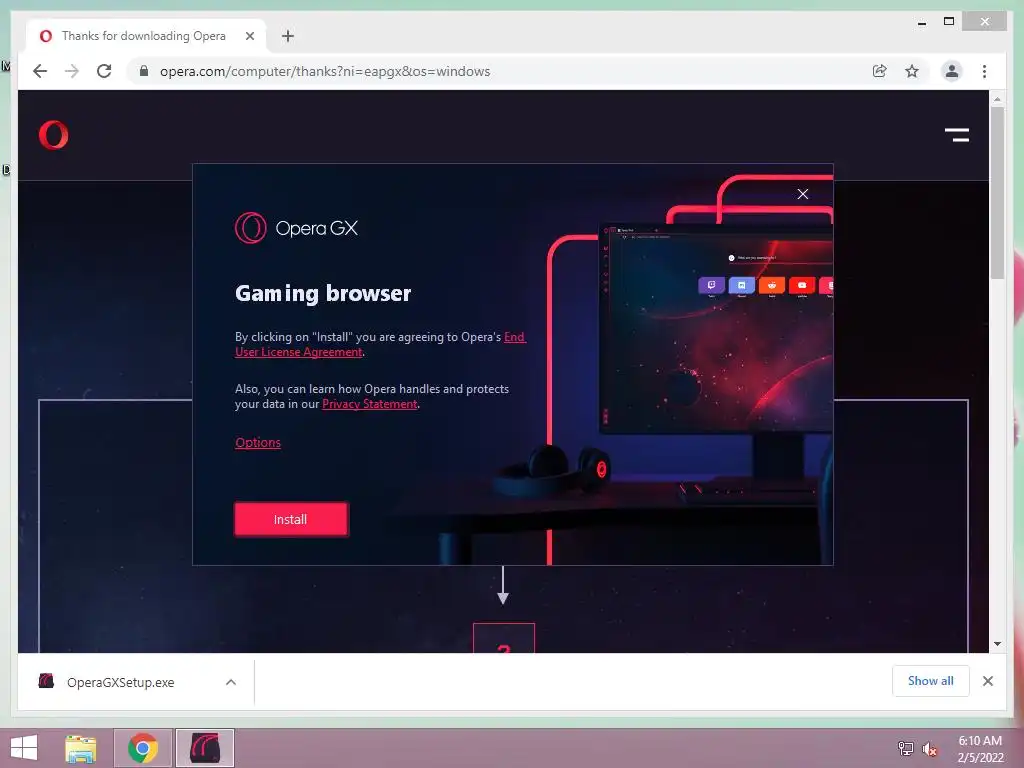Click the red Opera logo on webpage
1024x768 pixels.
click(54, 135)
